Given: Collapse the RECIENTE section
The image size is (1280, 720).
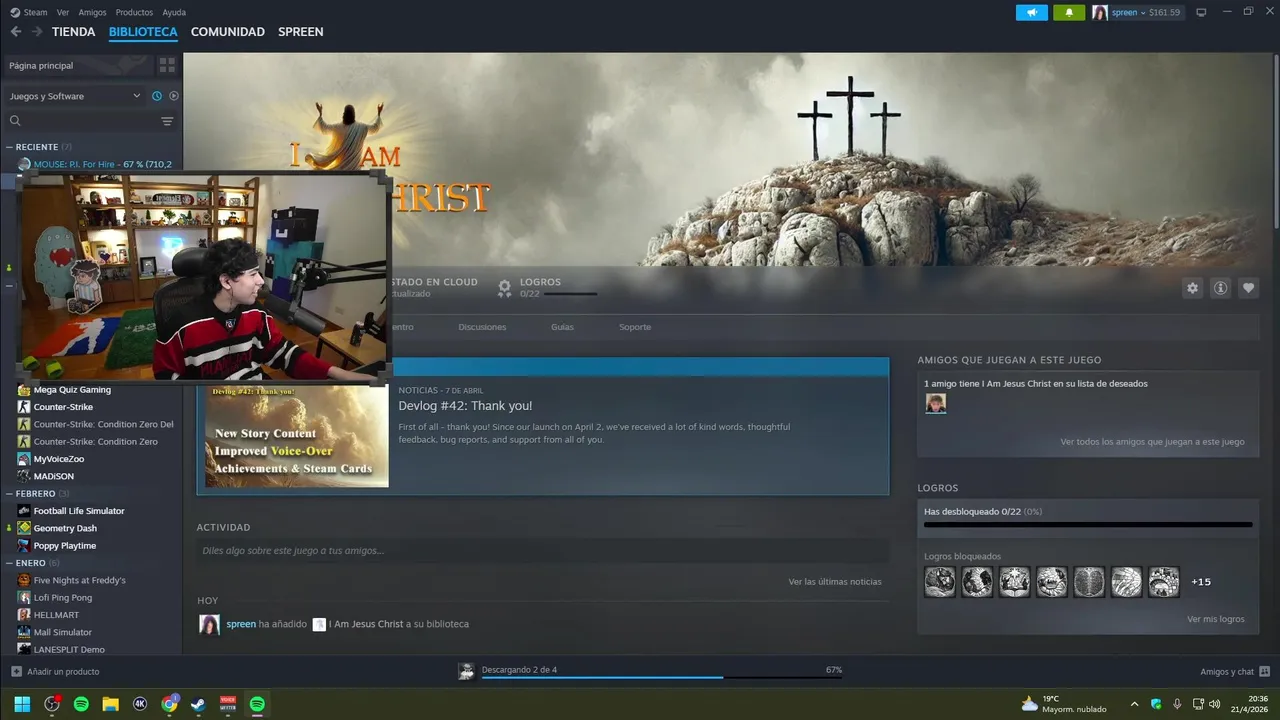Looking at the screenshot, I should 10,147.
